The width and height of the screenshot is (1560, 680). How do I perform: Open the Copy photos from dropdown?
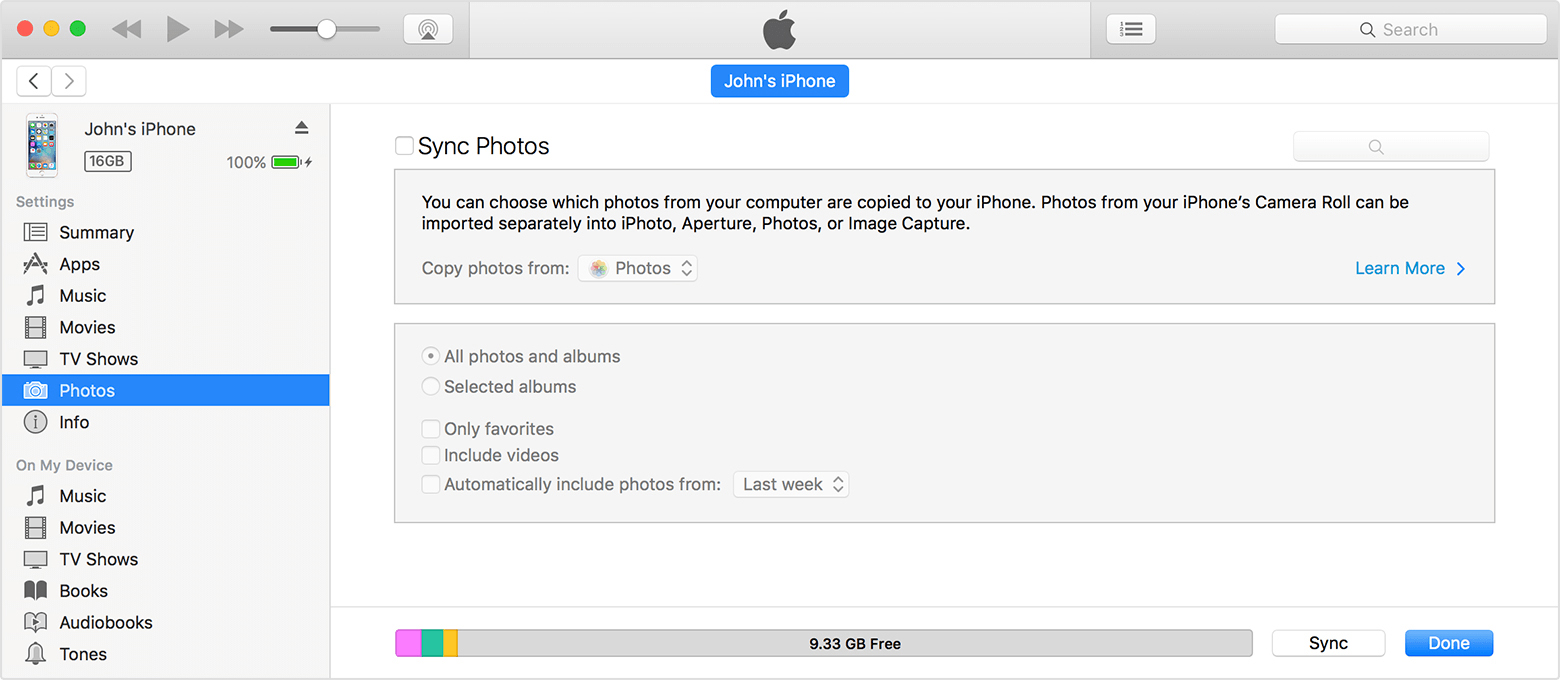(x=638, y=268)
